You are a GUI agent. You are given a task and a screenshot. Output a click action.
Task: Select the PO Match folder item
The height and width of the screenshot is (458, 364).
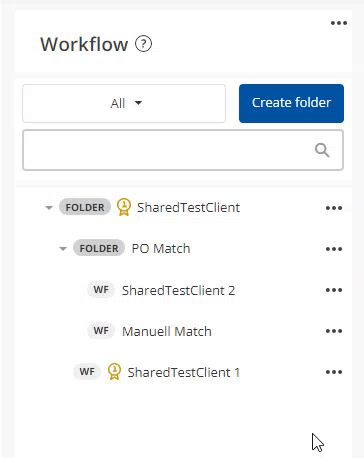pyautogui.click(x=161, y=249)
